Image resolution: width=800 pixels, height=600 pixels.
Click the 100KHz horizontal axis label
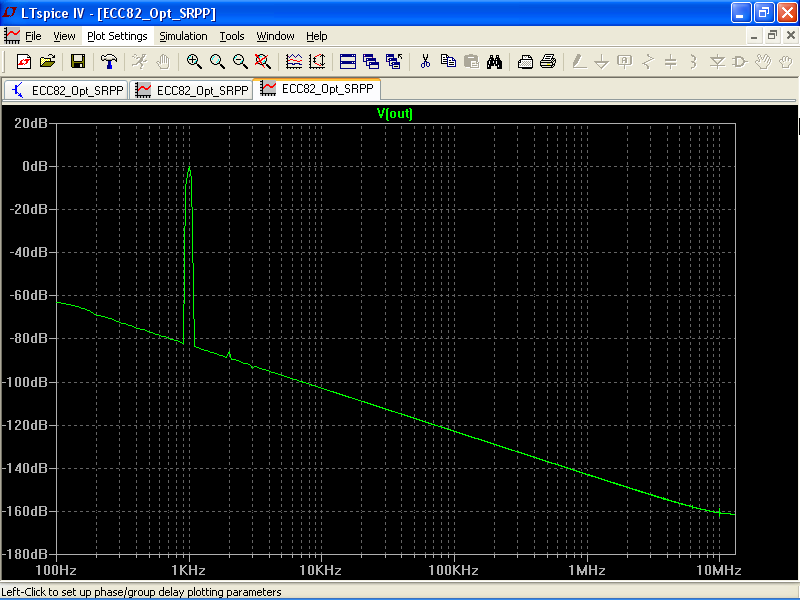click(454, 570)
